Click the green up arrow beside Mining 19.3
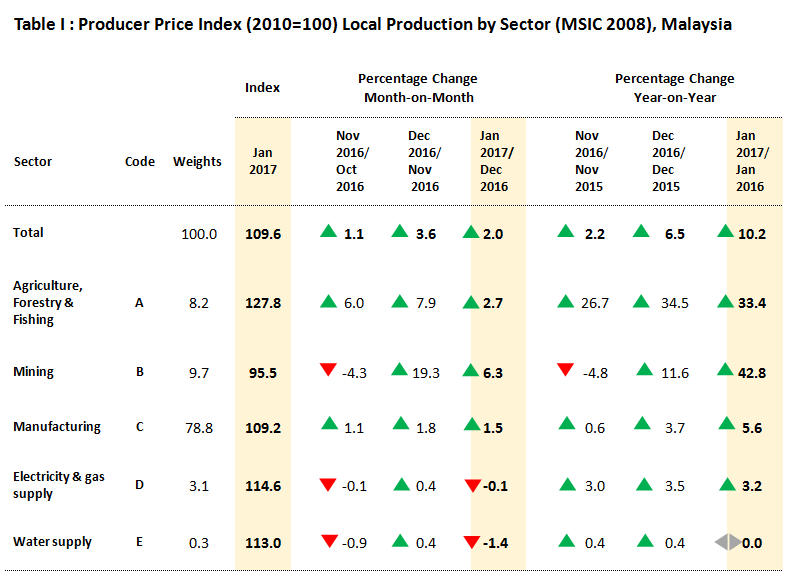Image resolution: width=795 pixels, height=586 pixels. (400, 371)
